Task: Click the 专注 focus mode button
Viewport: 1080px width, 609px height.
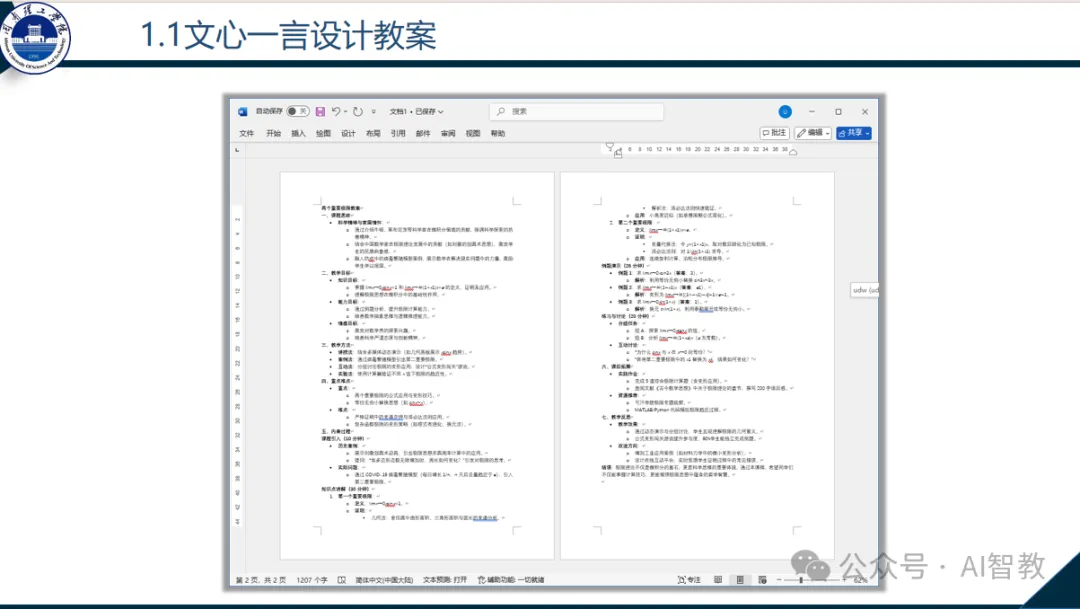Action: [x=689, y=580]
